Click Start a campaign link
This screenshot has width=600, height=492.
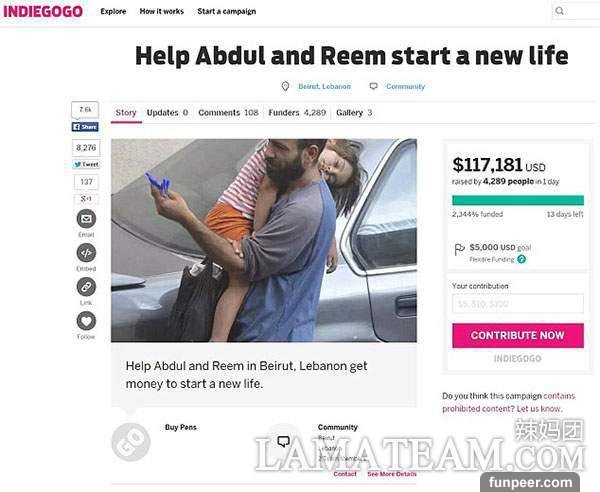227,11
